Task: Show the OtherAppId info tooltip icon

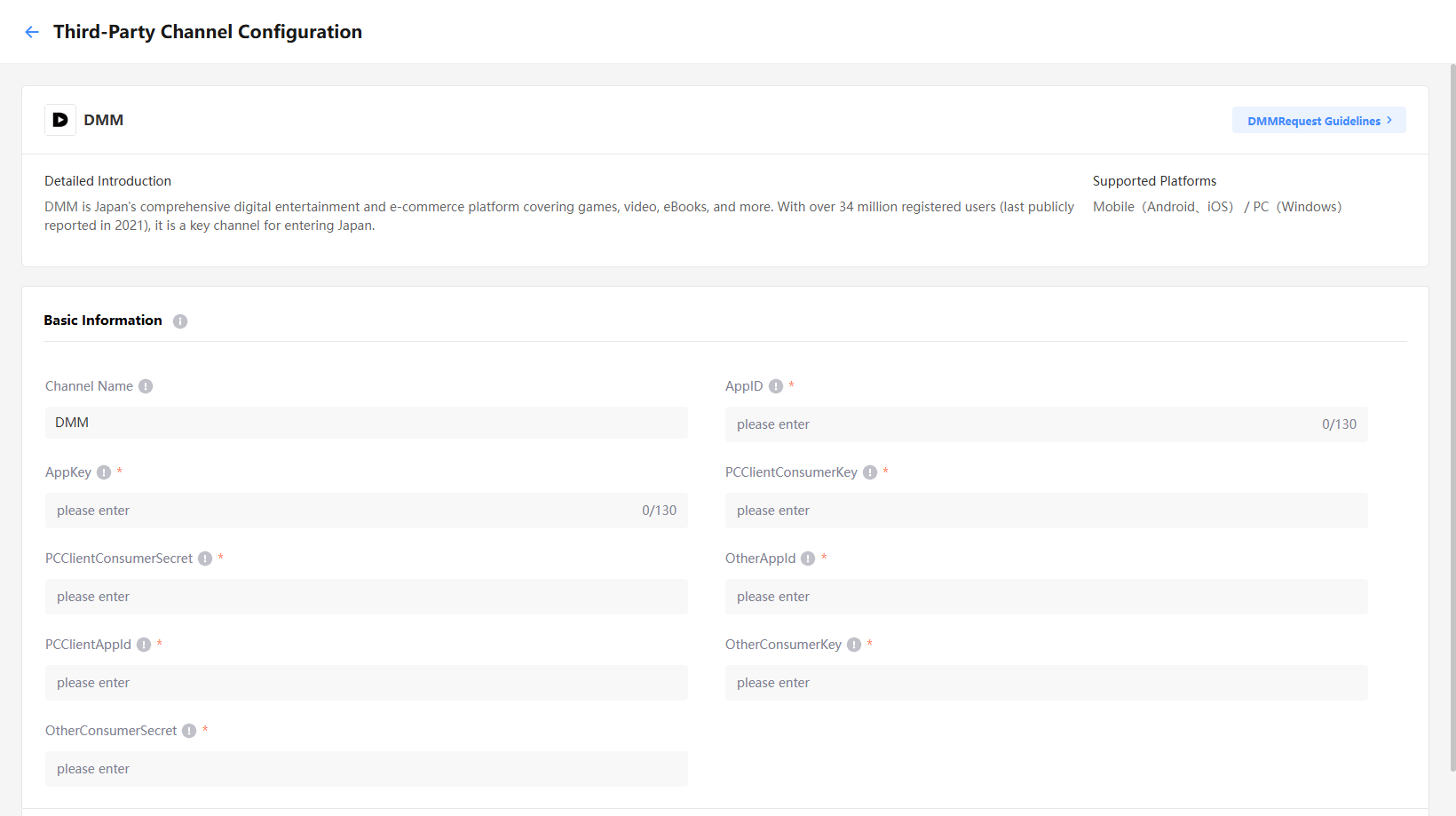Action: tap(808, 559)
